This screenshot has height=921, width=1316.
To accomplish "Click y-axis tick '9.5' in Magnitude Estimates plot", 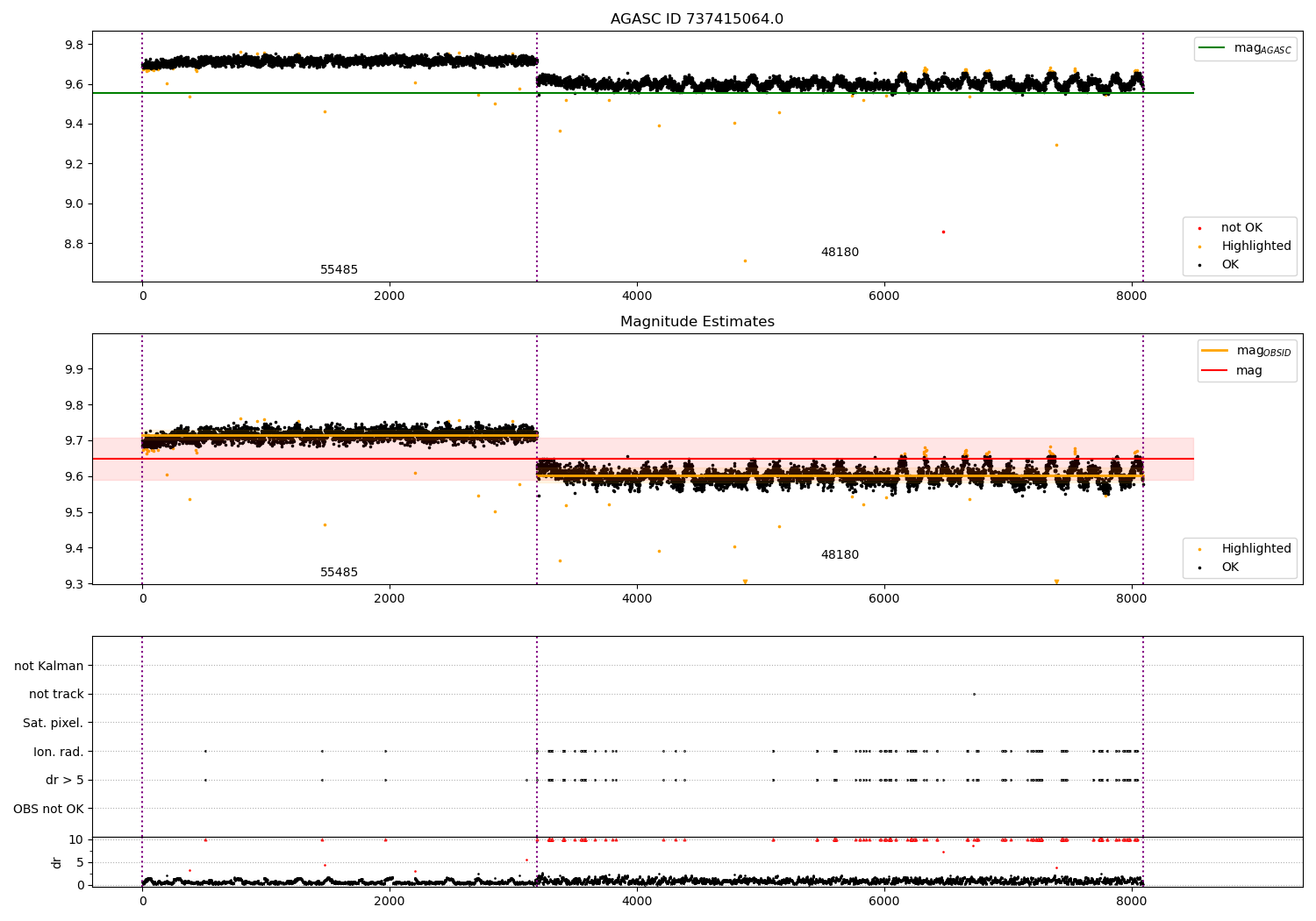I will pyautogui.click(x=74, y=513).
